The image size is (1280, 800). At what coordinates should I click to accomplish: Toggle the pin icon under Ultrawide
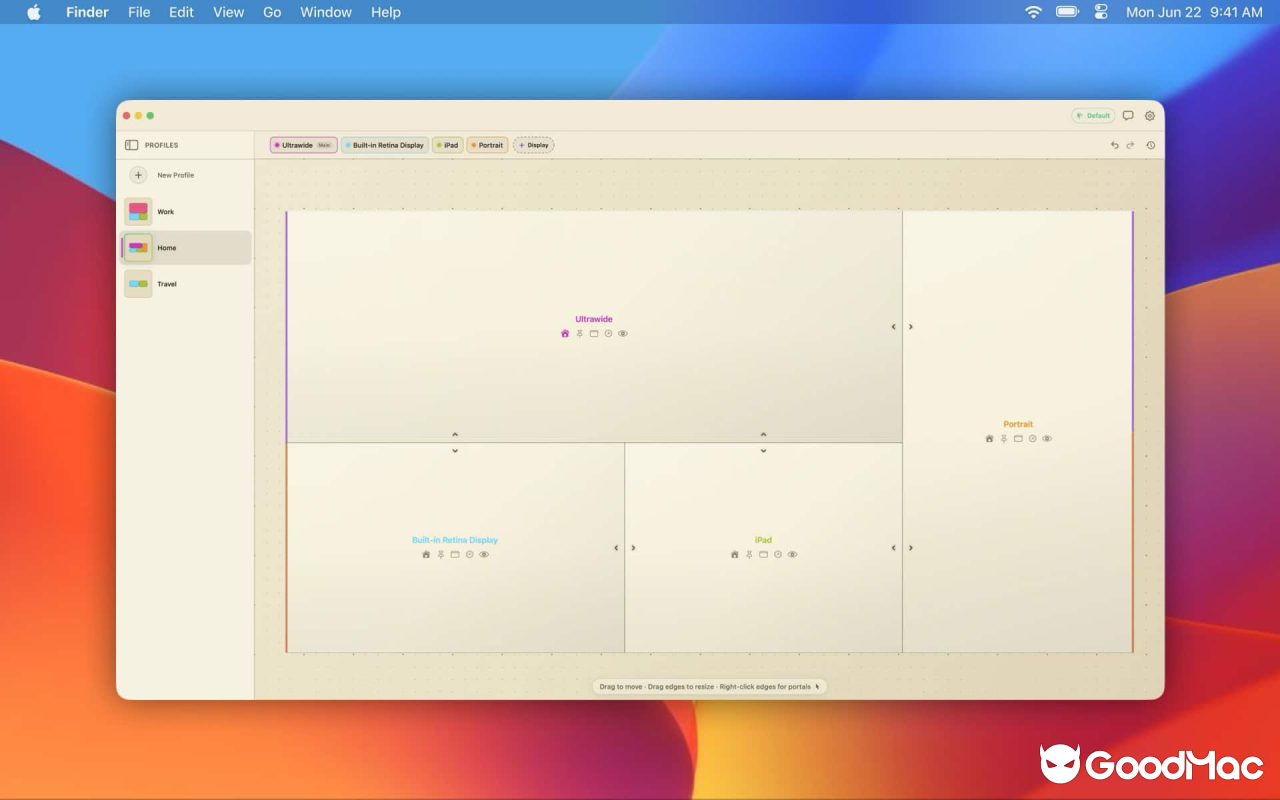tap(580, 334)
